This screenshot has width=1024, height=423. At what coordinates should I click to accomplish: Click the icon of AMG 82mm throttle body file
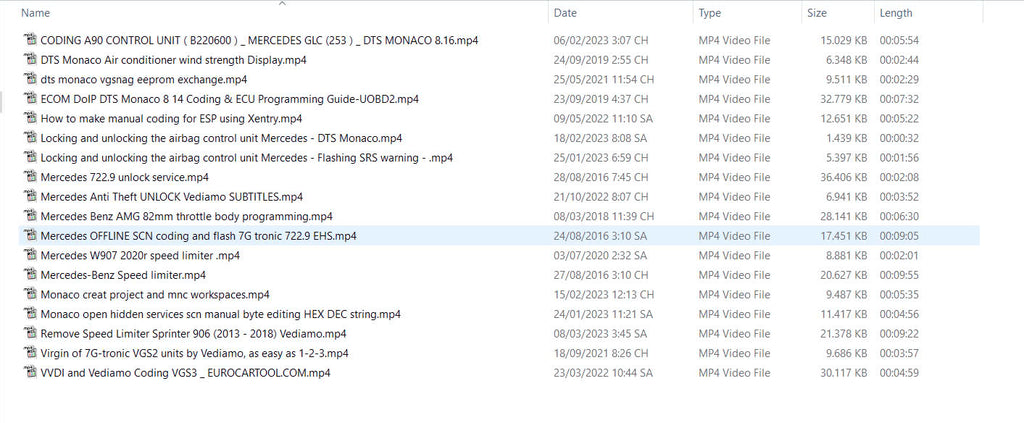tap(29, 215)
